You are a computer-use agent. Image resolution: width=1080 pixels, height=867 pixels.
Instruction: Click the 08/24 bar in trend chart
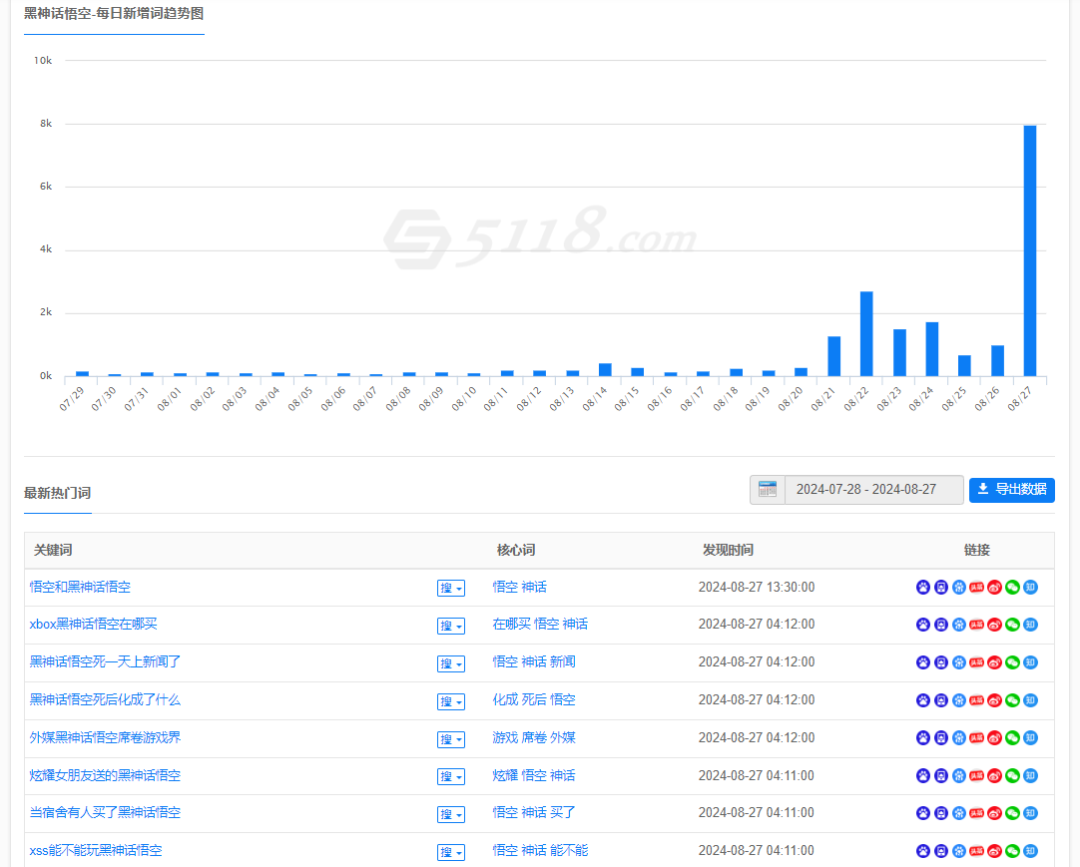pos(932,349)
